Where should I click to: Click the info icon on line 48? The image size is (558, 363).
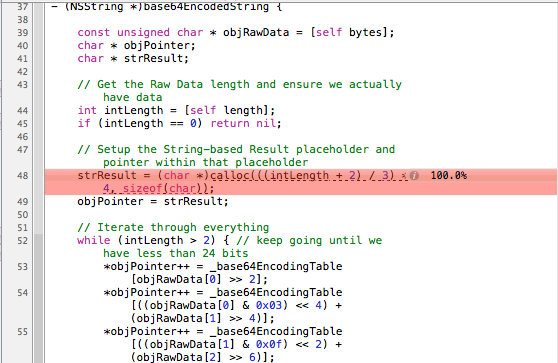click(x=414, y=175)
